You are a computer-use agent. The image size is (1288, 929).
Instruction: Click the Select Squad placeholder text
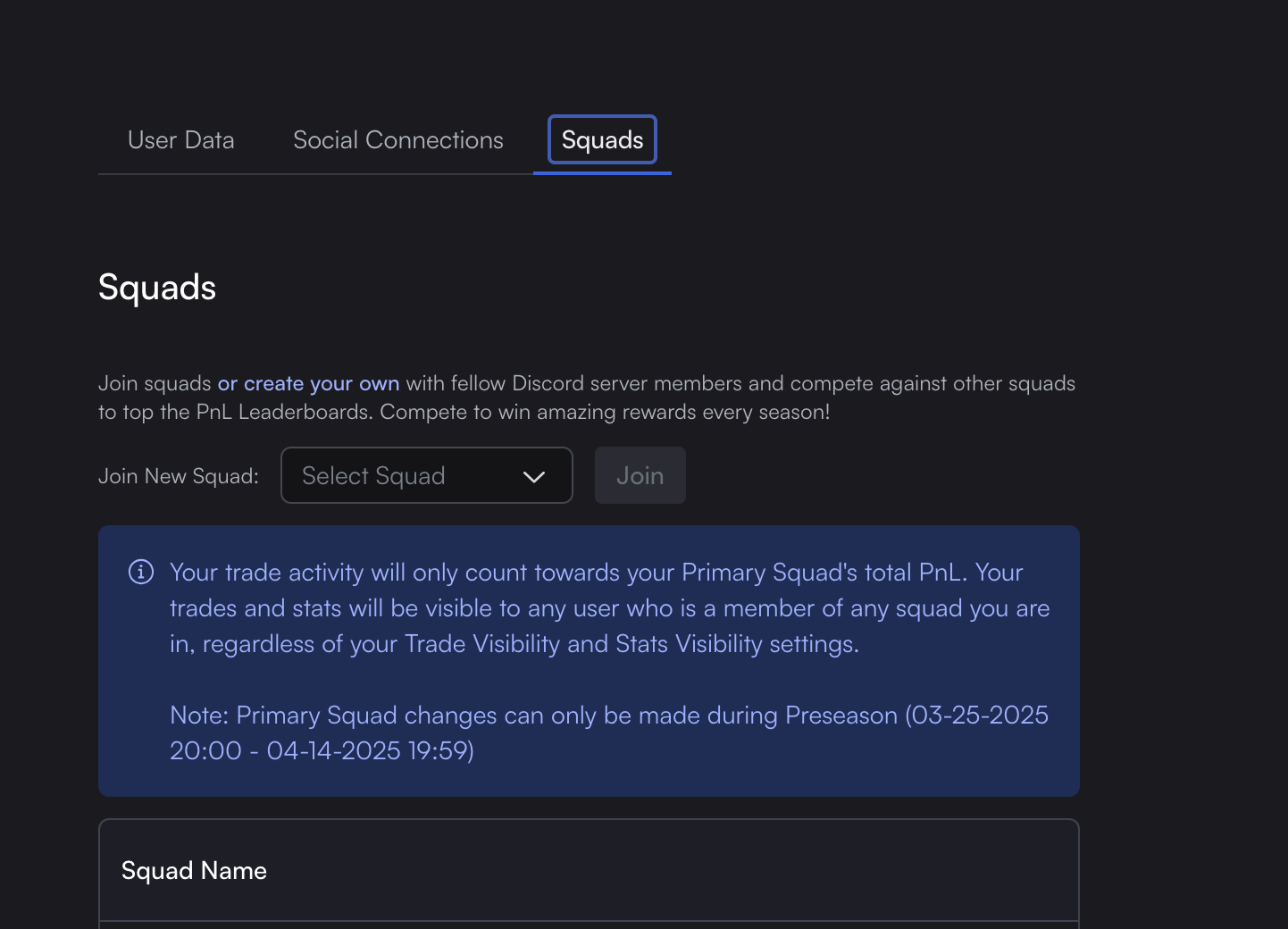coord(373,476)
